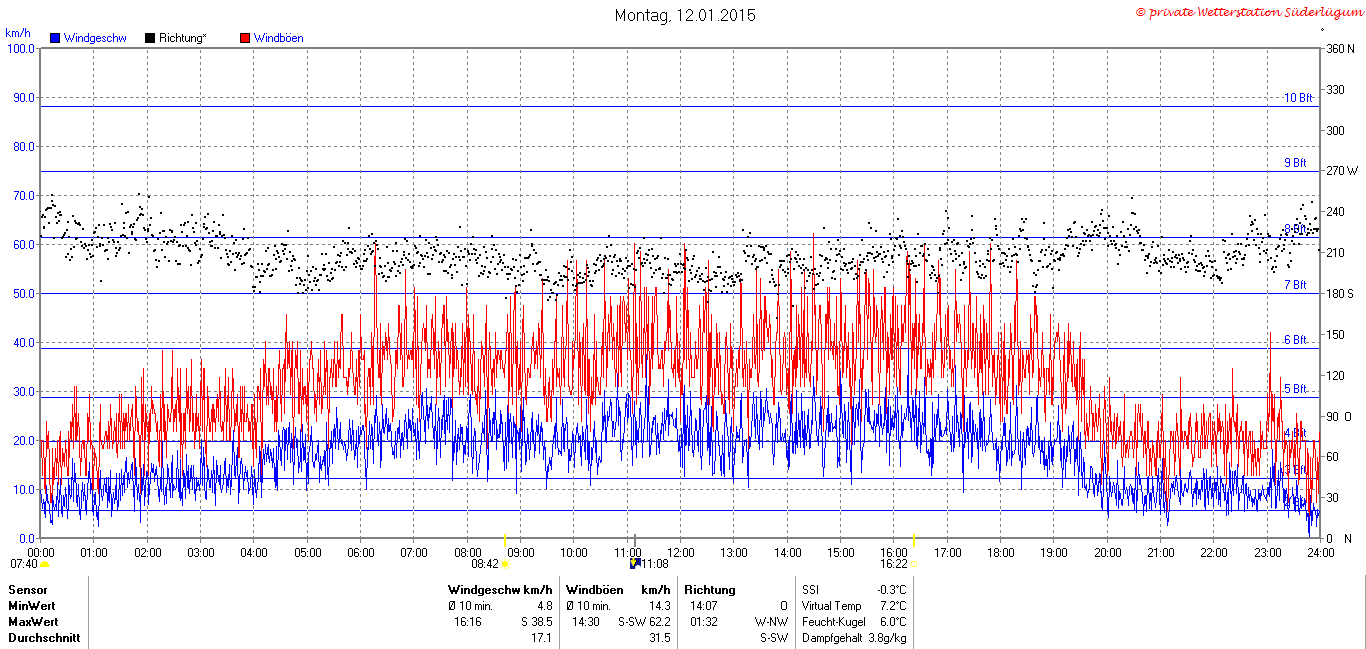Click the yellow tick marker near 09:00
The height and width of the screenshot is (649, 1366).
pyautogui.click(x=504, y=540)
